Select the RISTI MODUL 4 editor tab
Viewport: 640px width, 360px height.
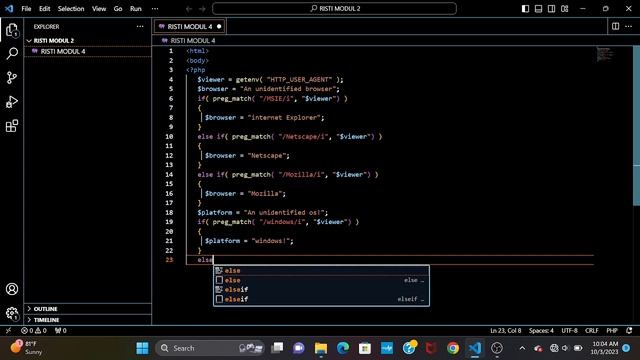pos(190,27)
